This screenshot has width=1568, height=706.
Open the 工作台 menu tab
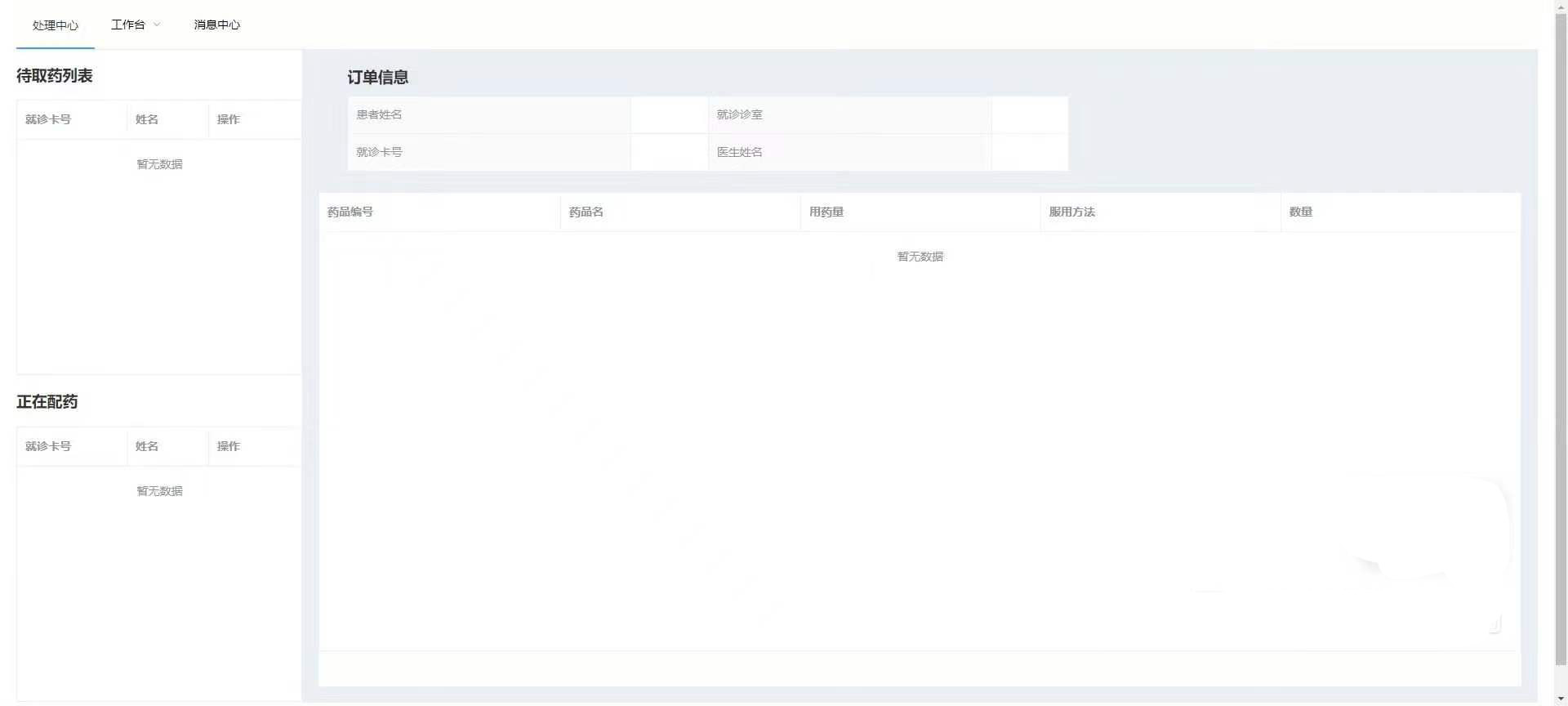[128, 25]
